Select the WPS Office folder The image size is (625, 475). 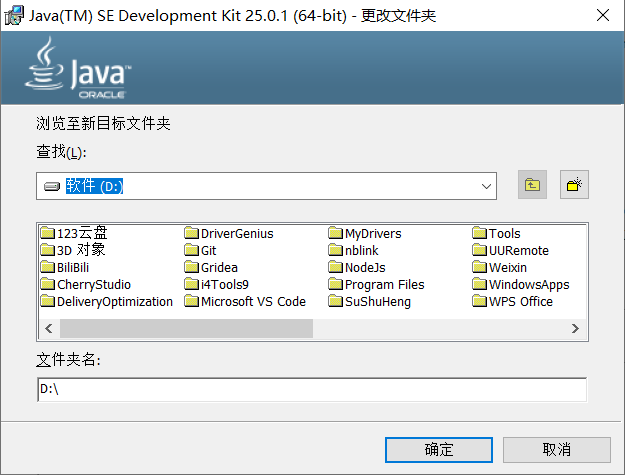pos(520,301)
